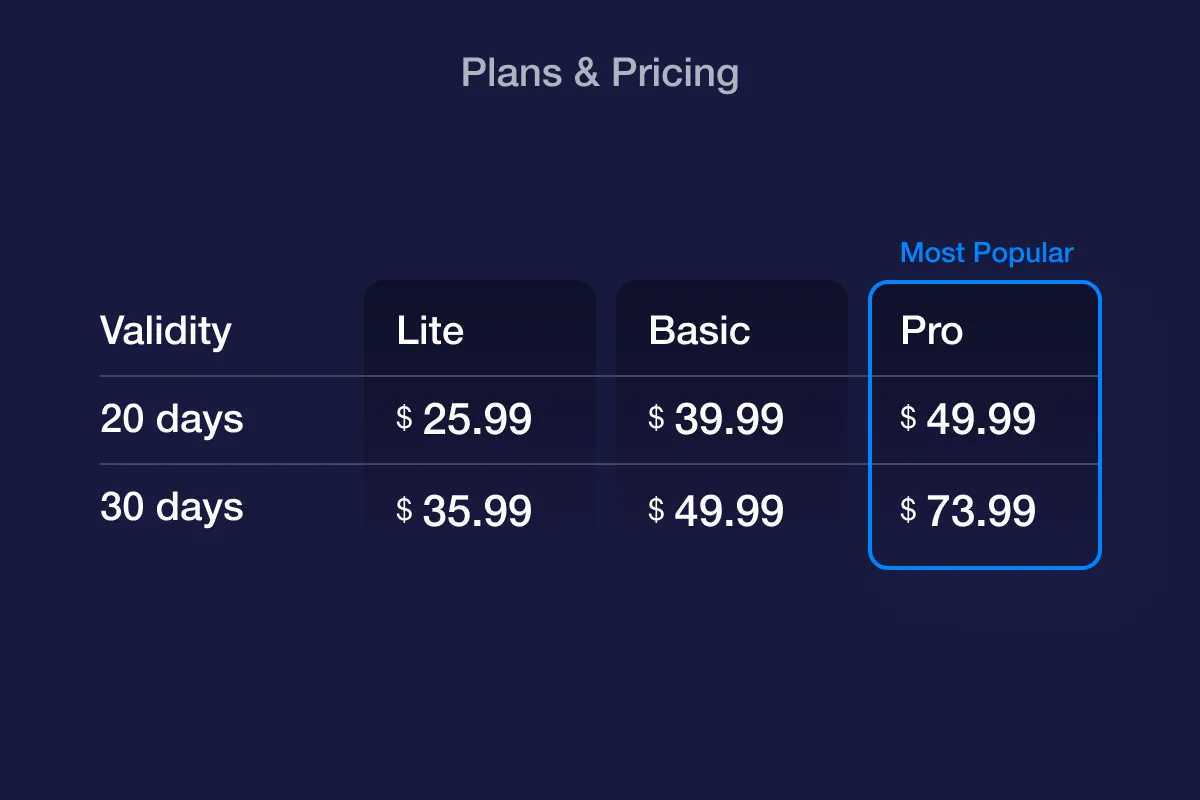The image size is (1200, 800).
Task: Click the 30 days row label
Action: click(x=172, y=507)
